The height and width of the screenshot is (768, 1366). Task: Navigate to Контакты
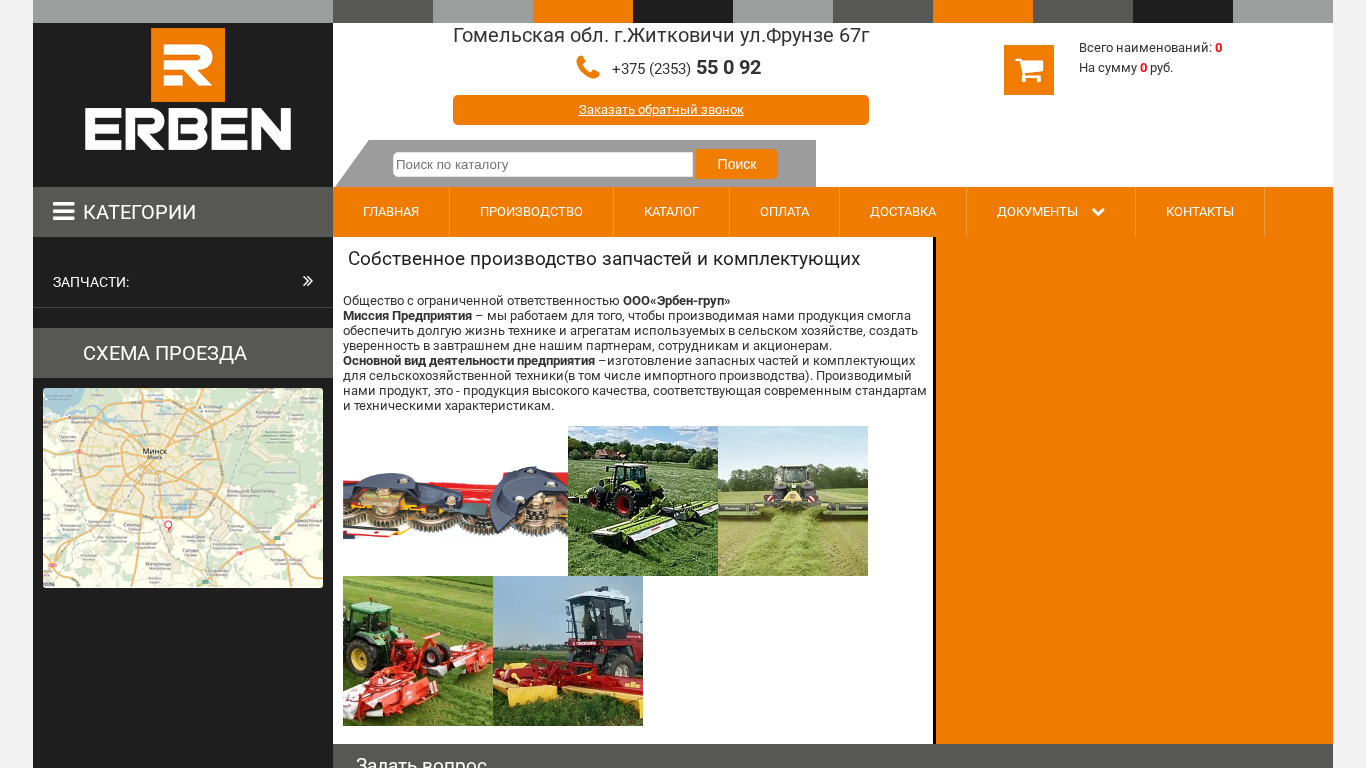pyautogui.click(x=1200, y=212)
